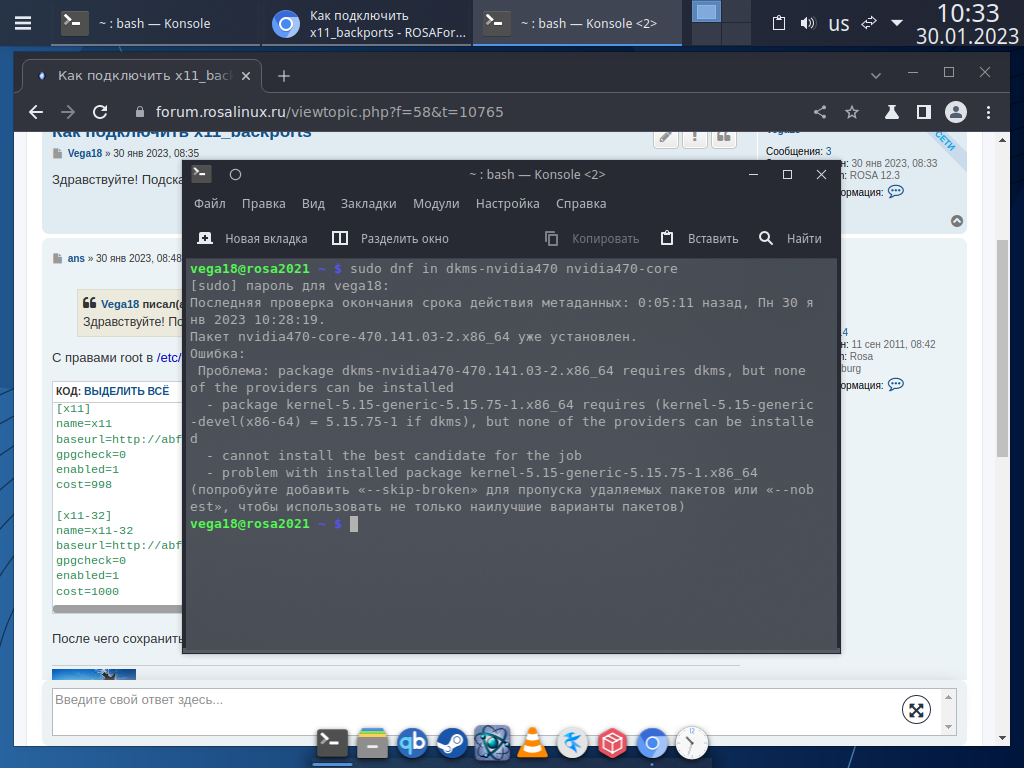
Task: Click Konsole window menu icon in title bar
Action: tap(201, 174)
